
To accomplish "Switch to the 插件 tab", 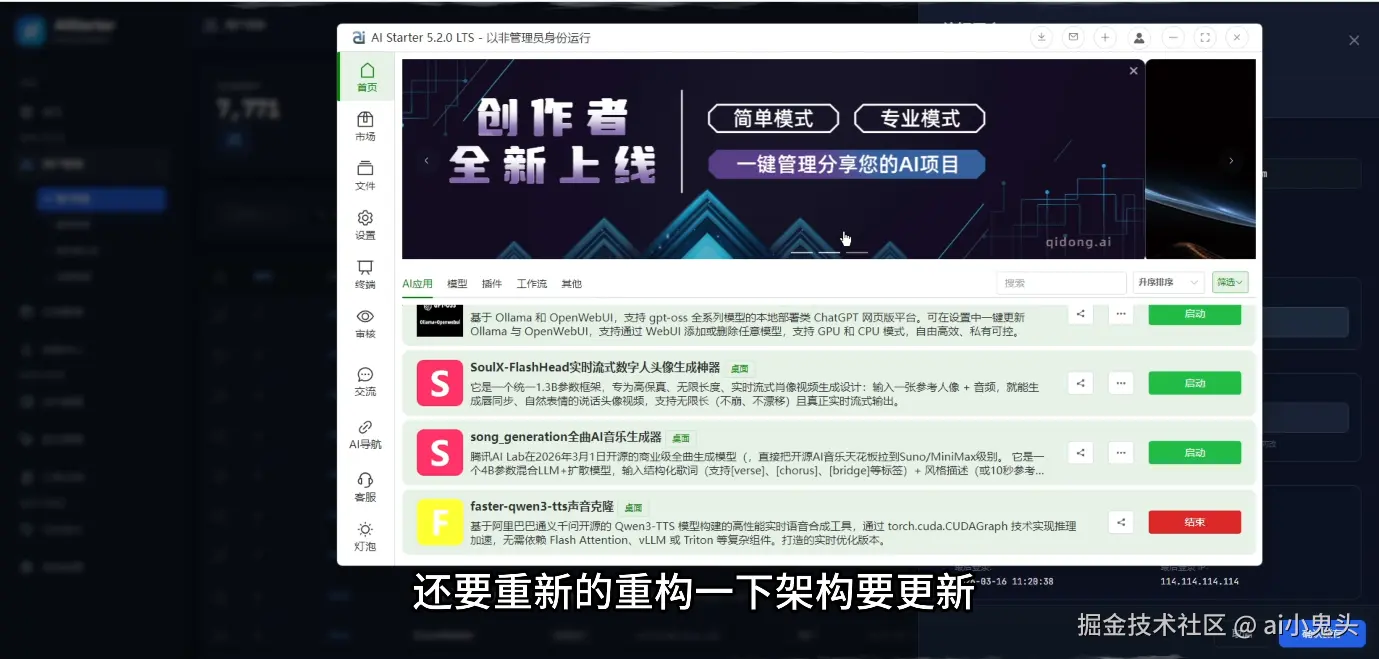I will click(492, 284).
